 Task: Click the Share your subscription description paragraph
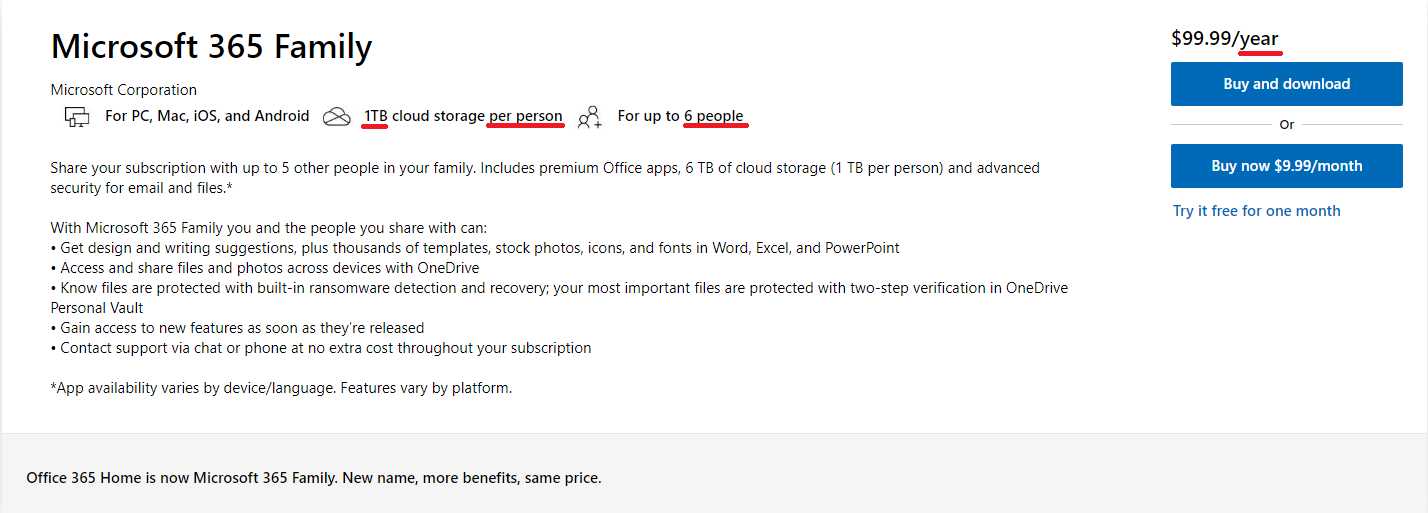pos(545,177)
